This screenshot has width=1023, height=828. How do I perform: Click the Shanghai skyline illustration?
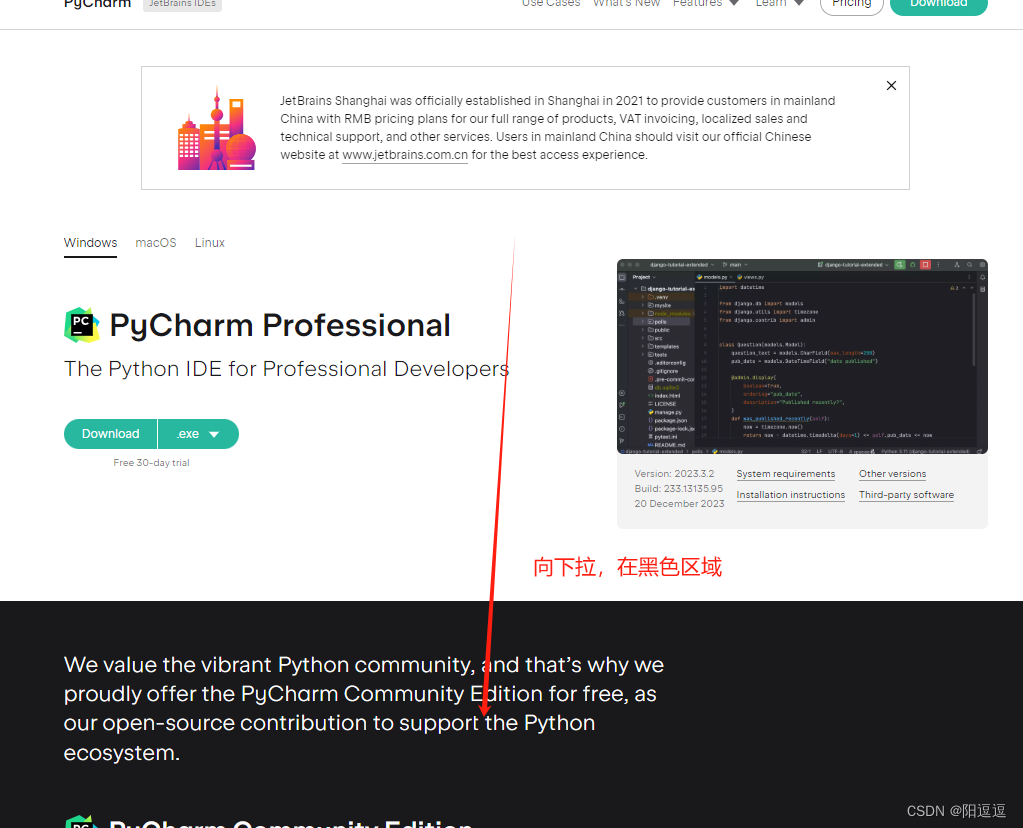(x=217, y=129)
